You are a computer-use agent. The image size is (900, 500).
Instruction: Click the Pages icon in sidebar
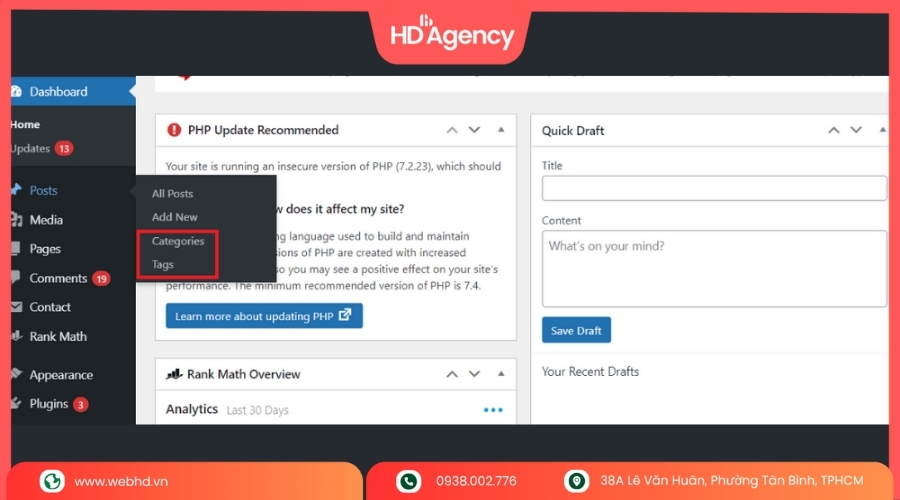17,249
